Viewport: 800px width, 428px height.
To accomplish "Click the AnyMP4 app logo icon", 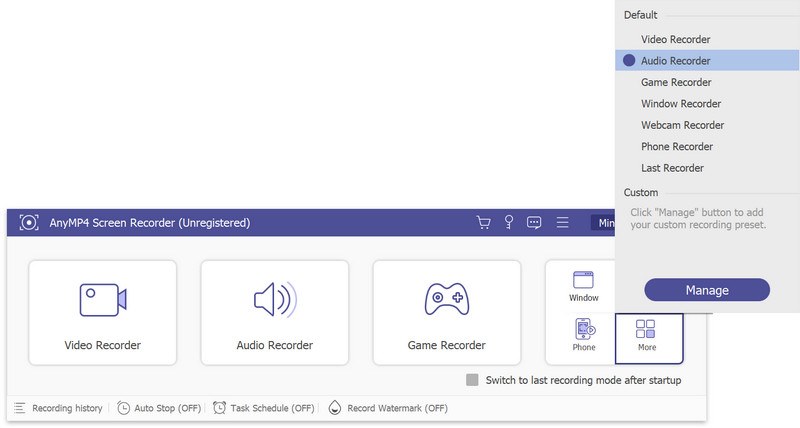I will tap(29, 222).
